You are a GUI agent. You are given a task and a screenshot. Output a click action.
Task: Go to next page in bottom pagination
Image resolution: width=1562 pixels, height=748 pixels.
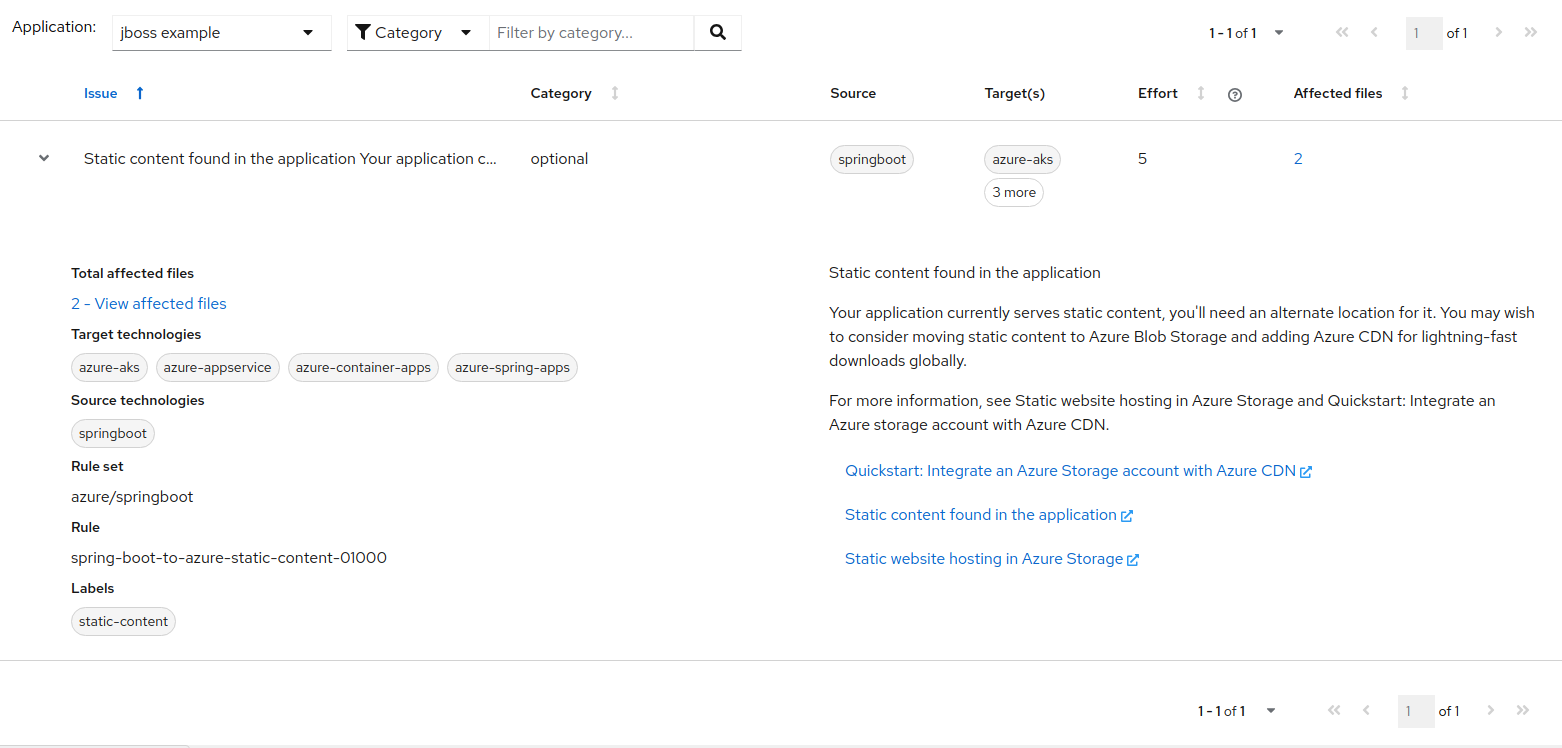[x=1490, y=710]
